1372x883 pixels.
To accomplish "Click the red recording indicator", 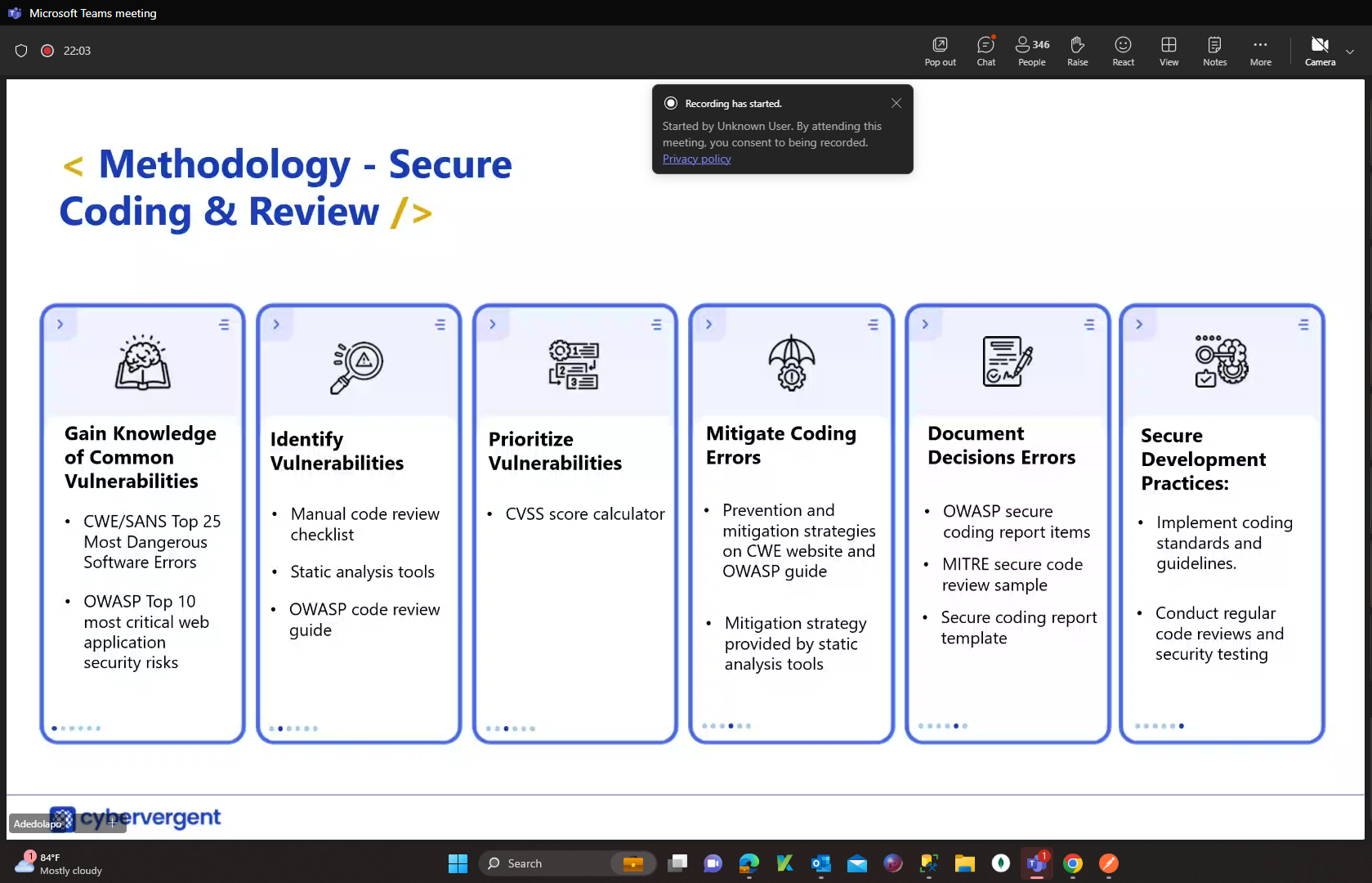I will 47,51.
